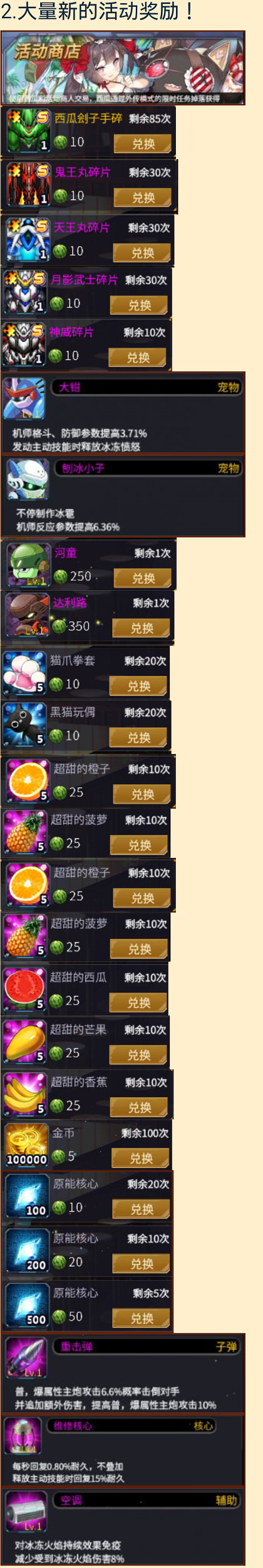Select the 猫爪拳套 cat paw icon
Screen dimensions: 263x1568
click(x=24, y=673)
